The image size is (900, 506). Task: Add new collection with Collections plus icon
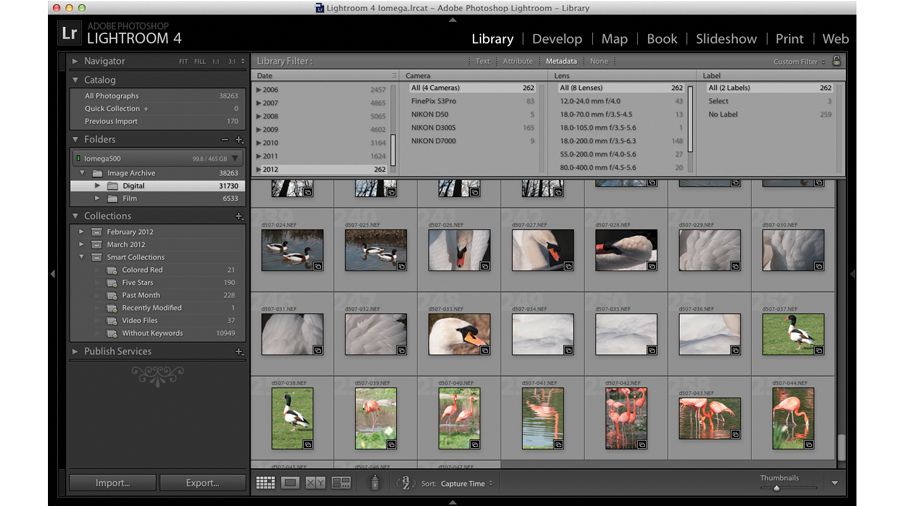point(239,216)
